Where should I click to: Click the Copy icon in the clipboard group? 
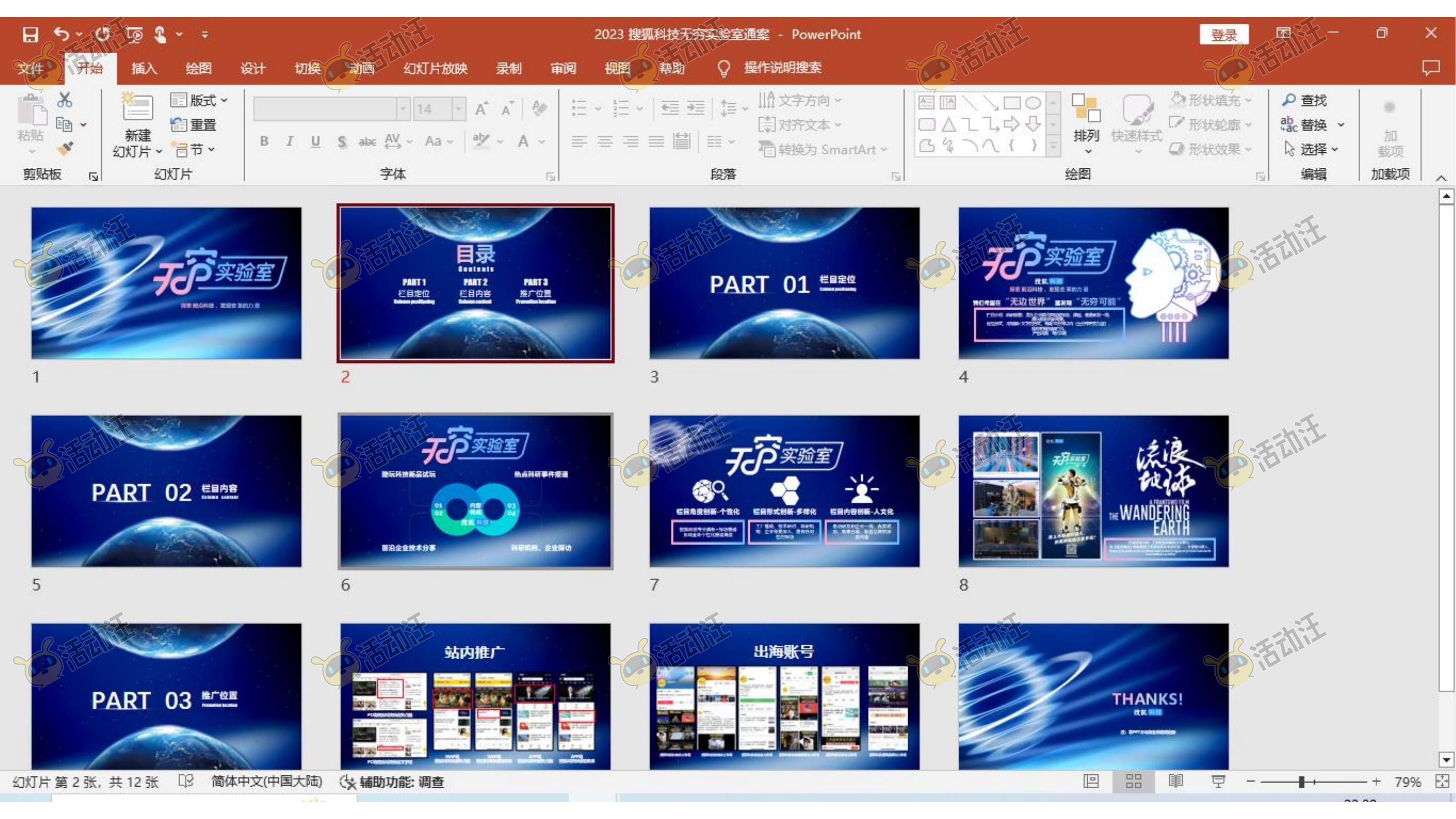[64, 125]
